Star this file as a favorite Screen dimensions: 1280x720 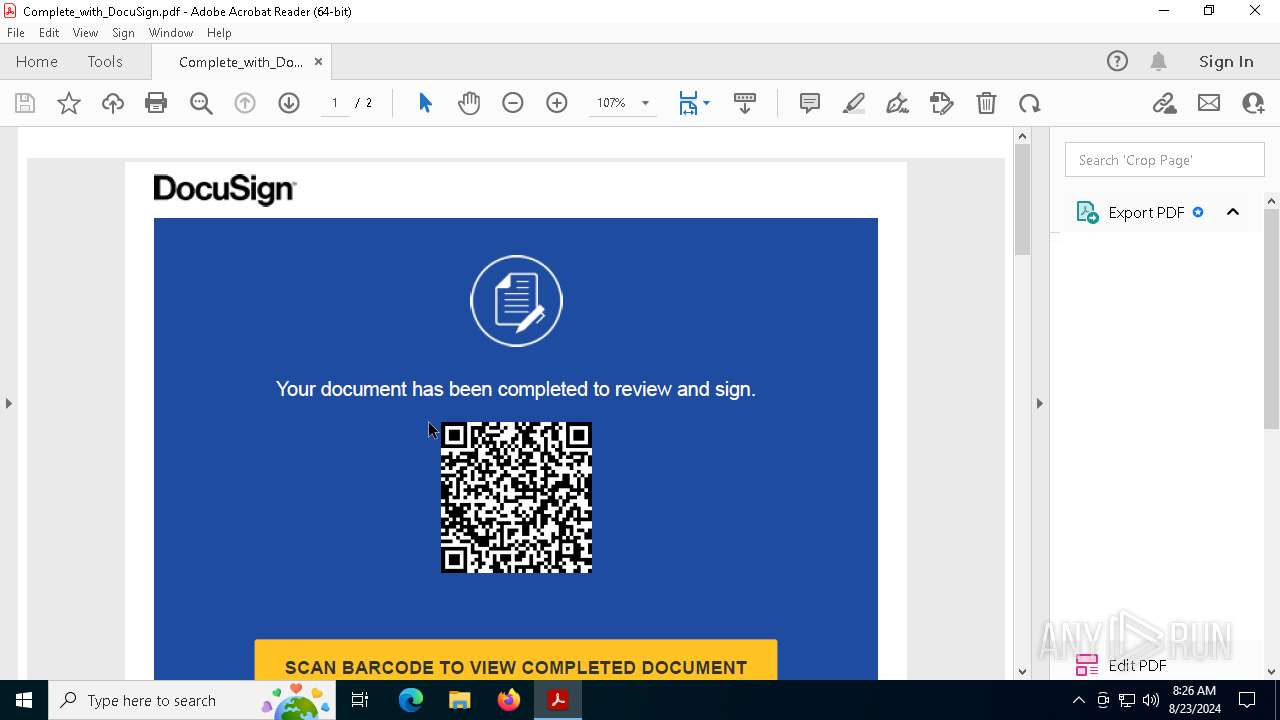[69, 103]
